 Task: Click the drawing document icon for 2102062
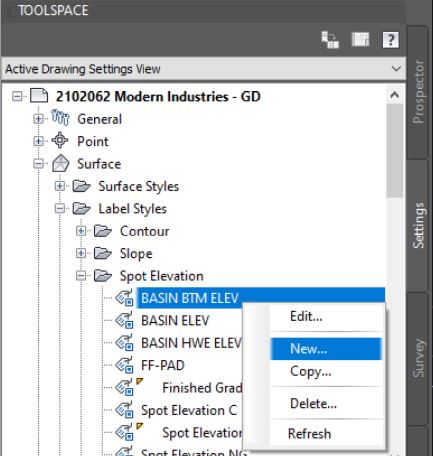point(39,96)
